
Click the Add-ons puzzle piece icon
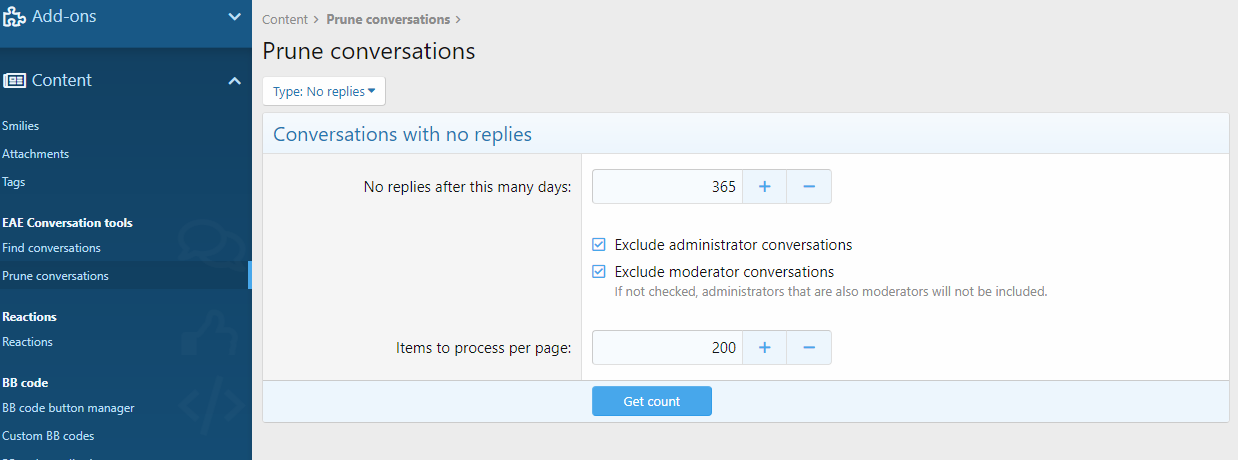[14, 17]
